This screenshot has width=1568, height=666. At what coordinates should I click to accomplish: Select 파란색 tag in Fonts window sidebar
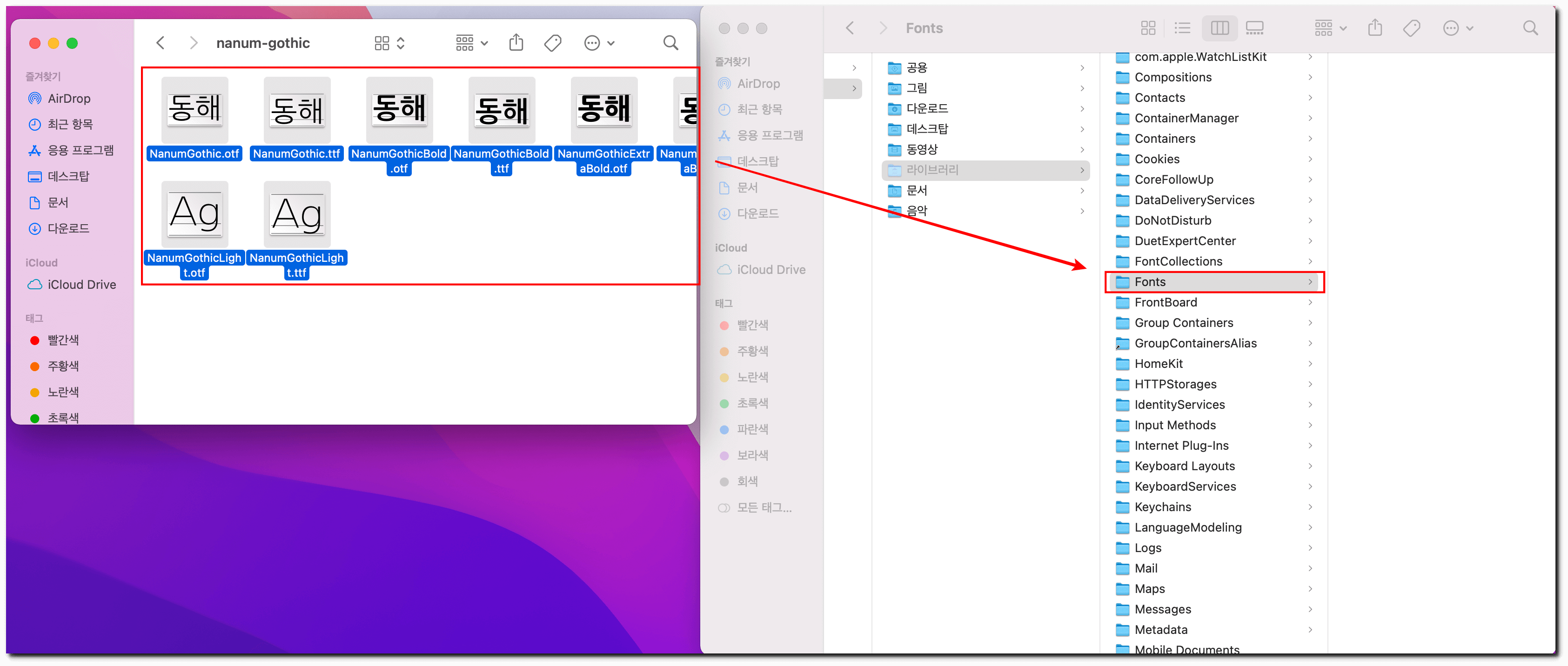point(744,429)
